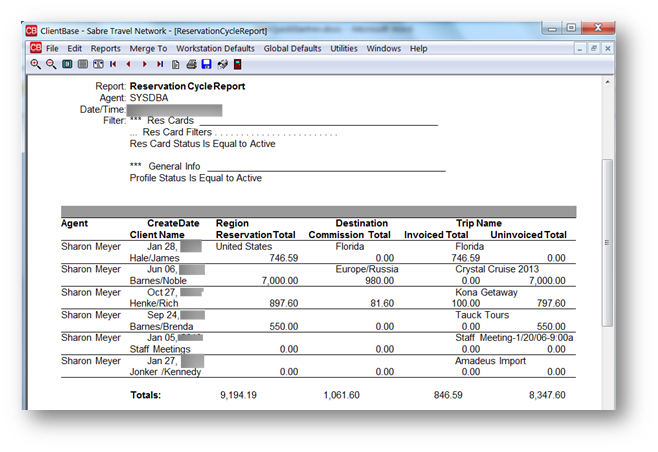Open the Help menu

pos(418,48)
